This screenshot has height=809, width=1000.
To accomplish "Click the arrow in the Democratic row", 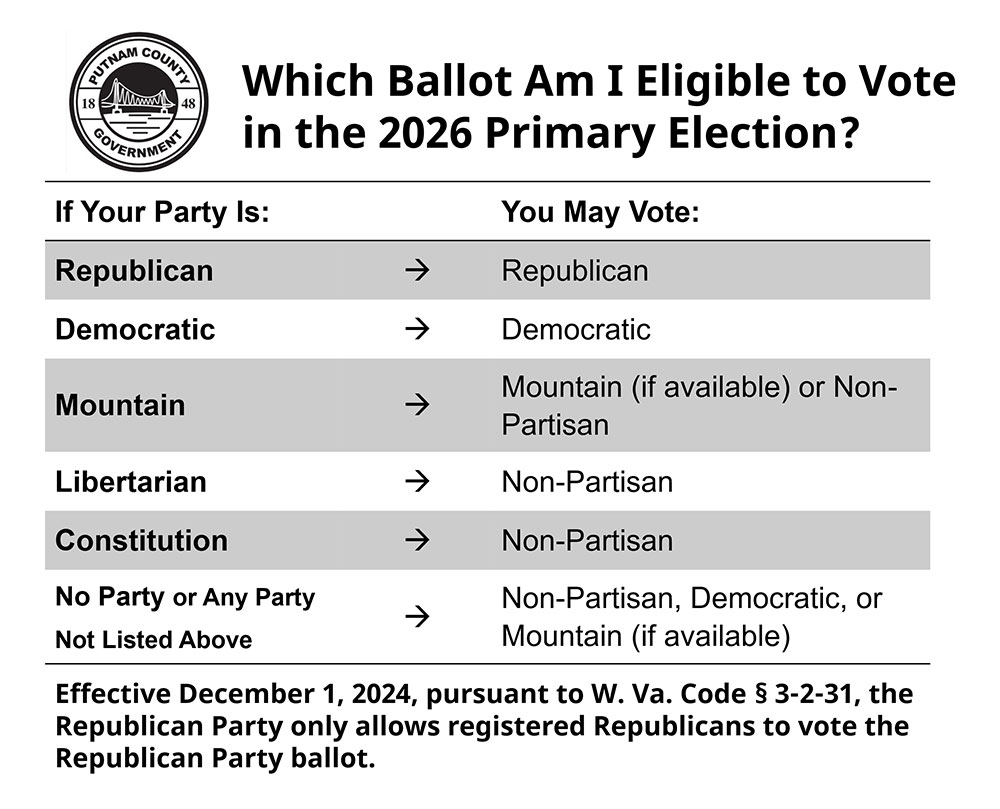I will coord(418,329).
